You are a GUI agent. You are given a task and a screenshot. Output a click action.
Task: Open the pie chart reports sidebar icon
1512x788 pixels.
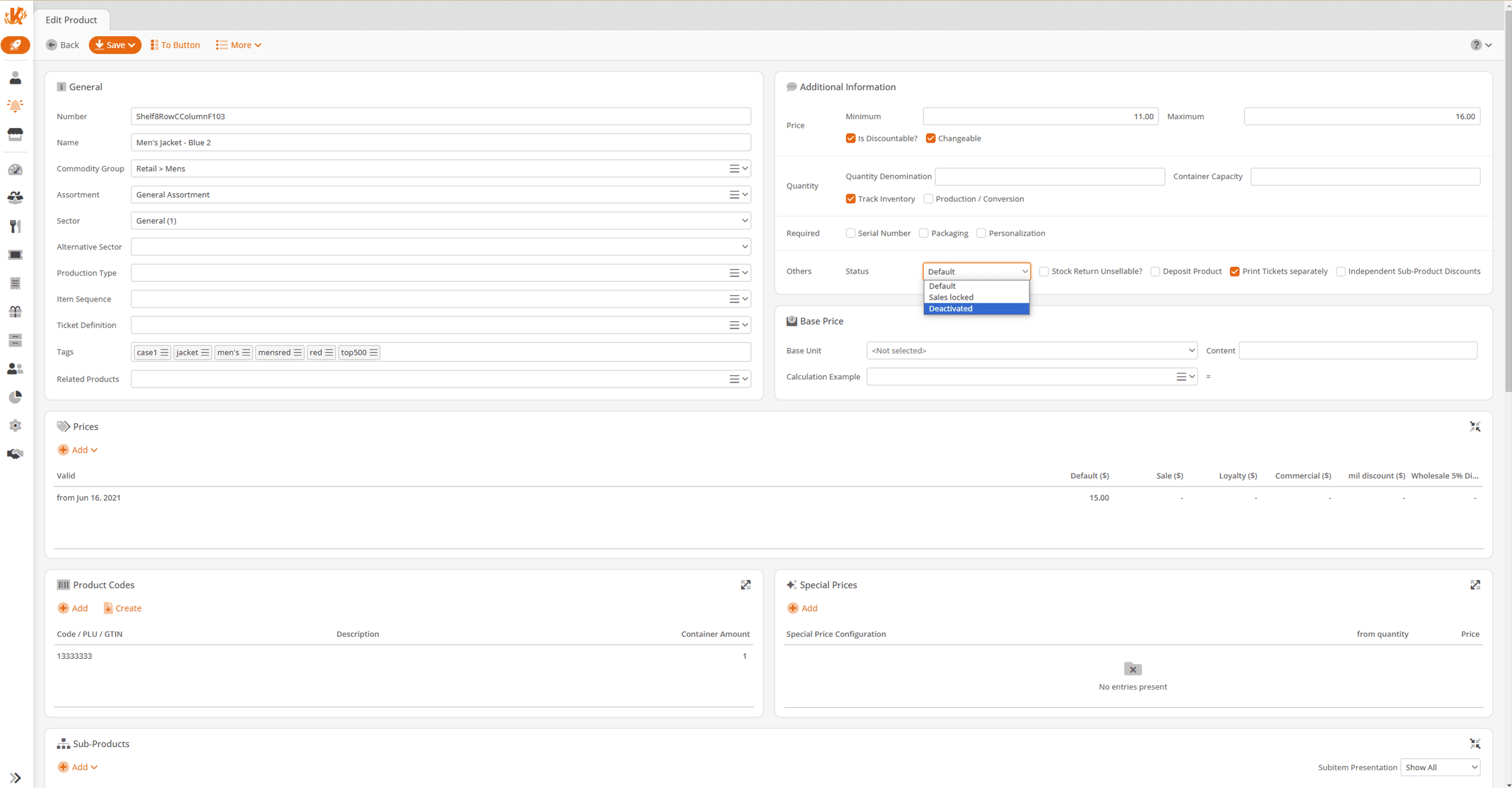click(15, 397)
